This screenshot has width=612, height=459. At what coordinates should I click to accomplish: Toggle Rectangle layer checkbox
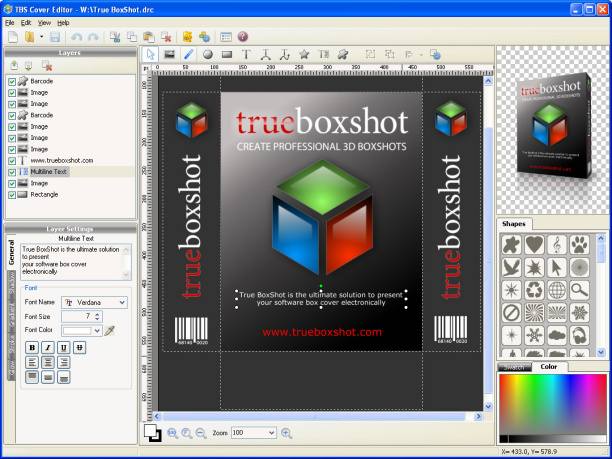pyautogui.click(x=12, y=195)
